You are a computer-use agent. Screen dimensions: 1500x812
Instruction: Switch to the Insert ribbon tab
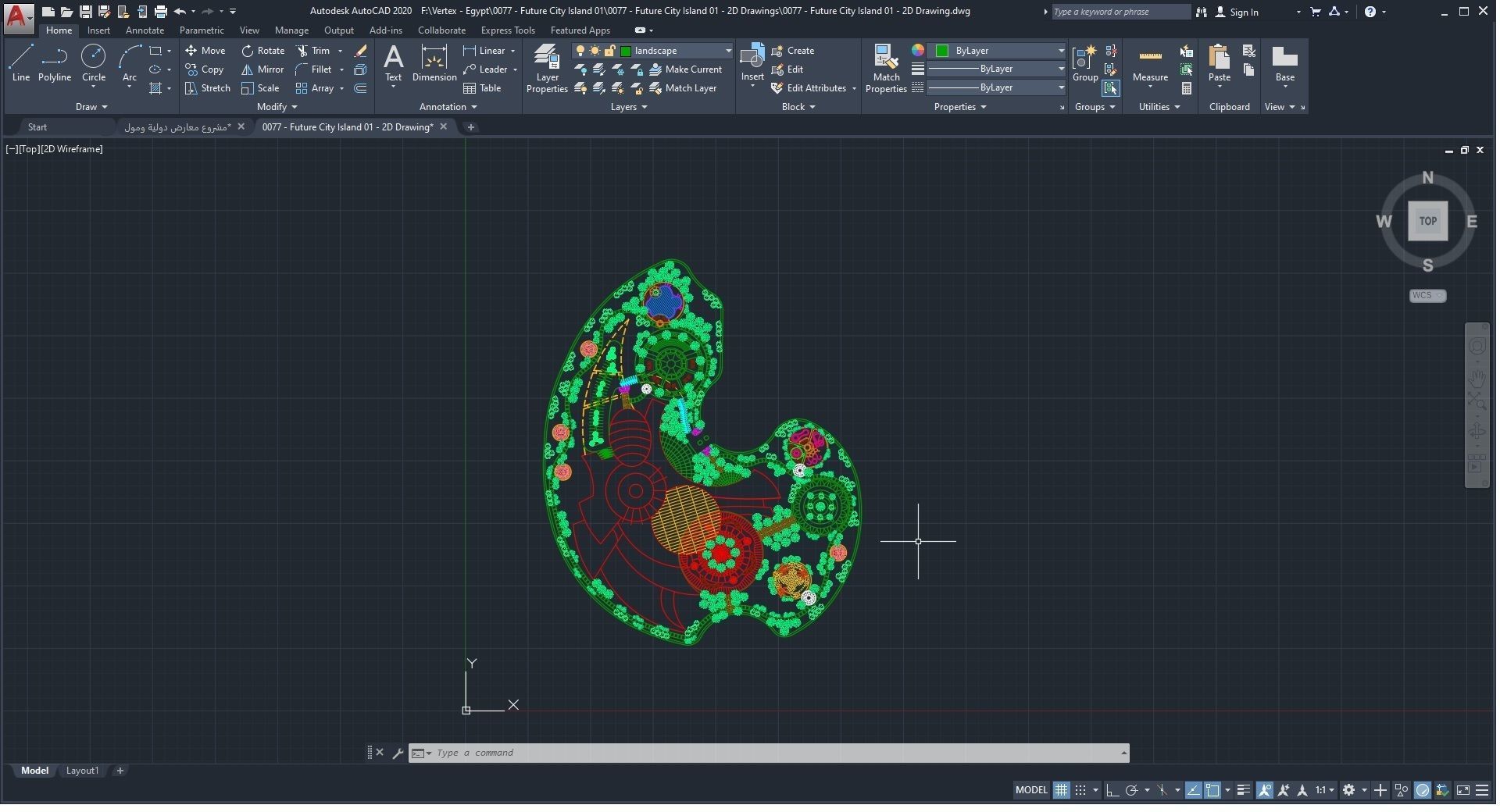(98, 30)
